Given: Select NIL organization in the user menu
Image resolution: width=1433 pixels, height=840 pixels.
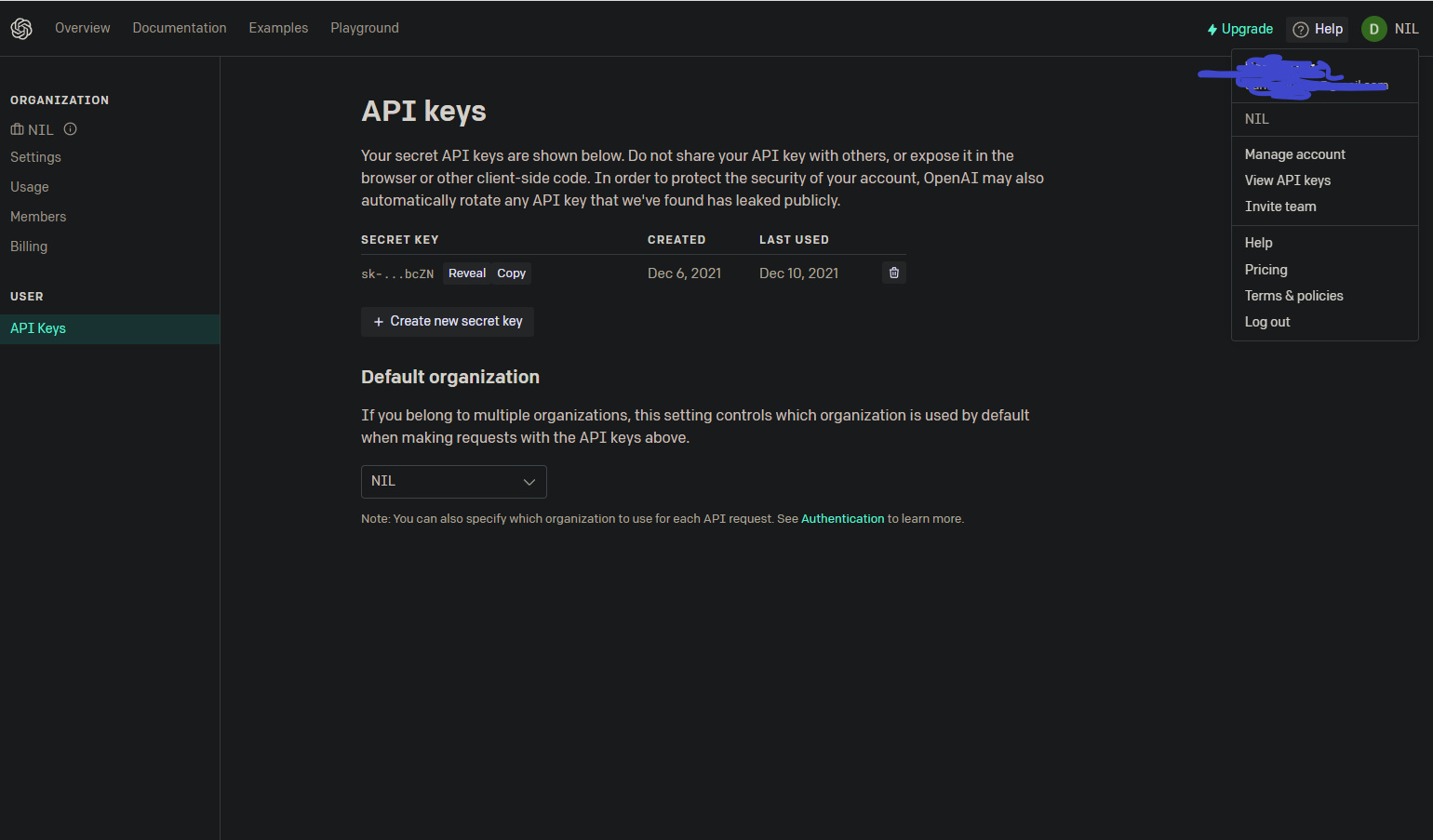Looking at the screenshot, I should 1257,119.
